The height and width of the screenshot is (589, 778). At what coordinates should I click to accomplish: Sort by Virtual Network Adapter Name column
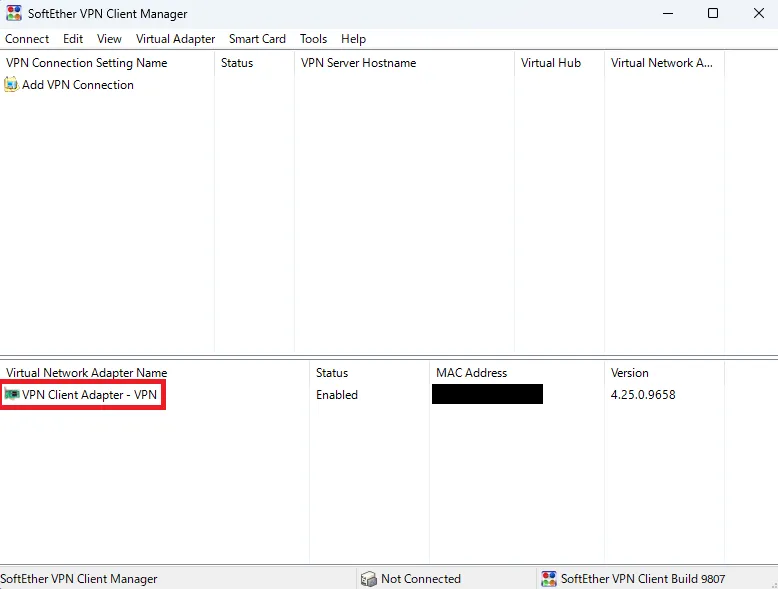click(x=155, y=373)
